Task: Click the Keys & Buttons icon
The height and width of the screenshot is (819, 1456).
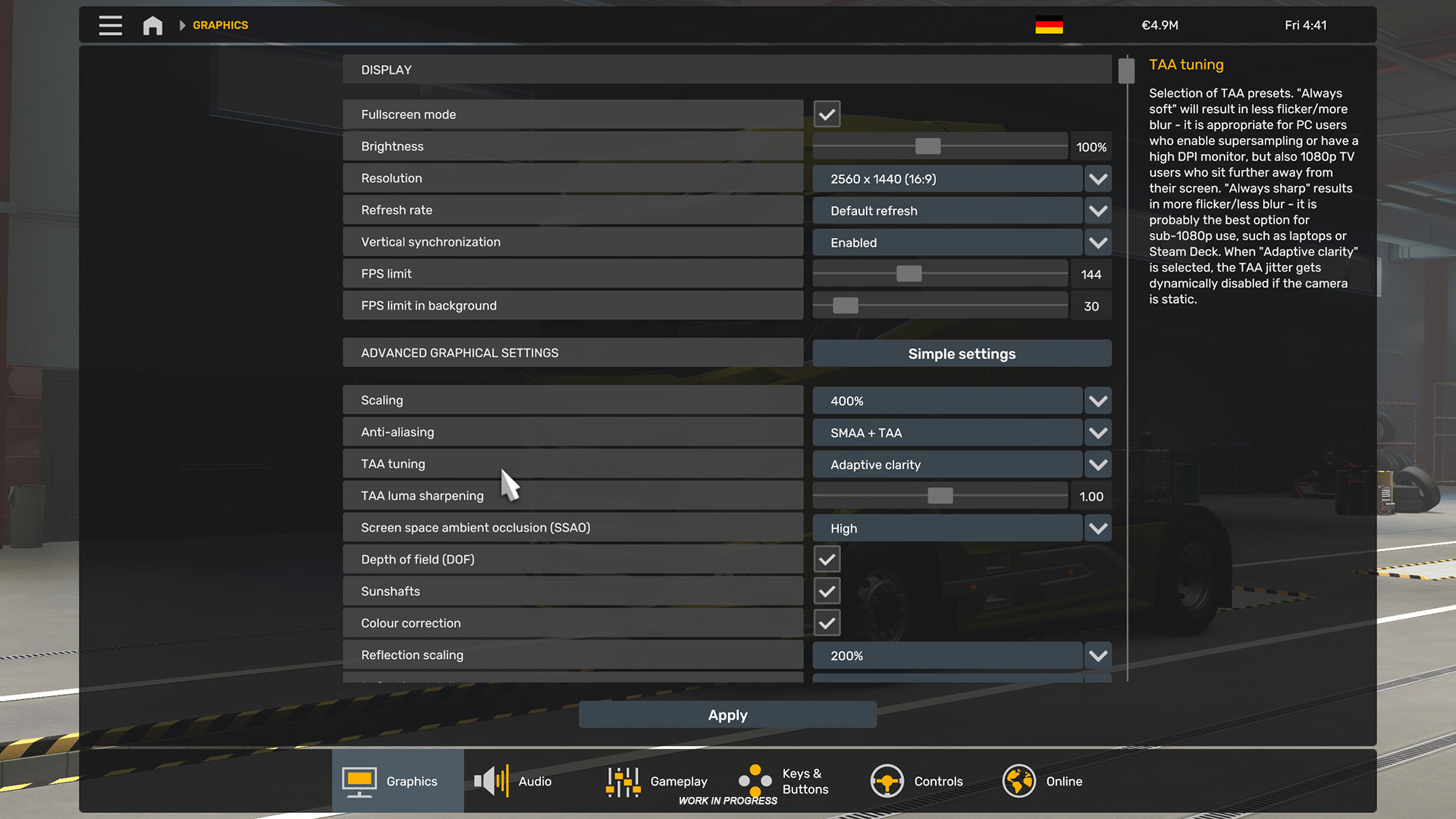Action: click(755, 781)
